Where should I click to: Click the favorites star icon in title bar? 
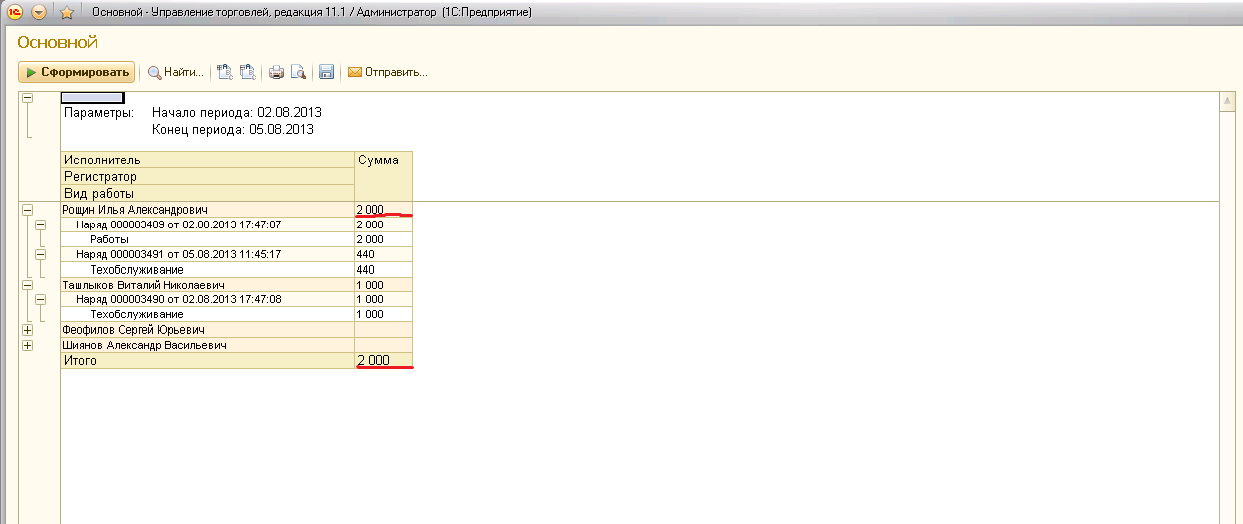67,13
